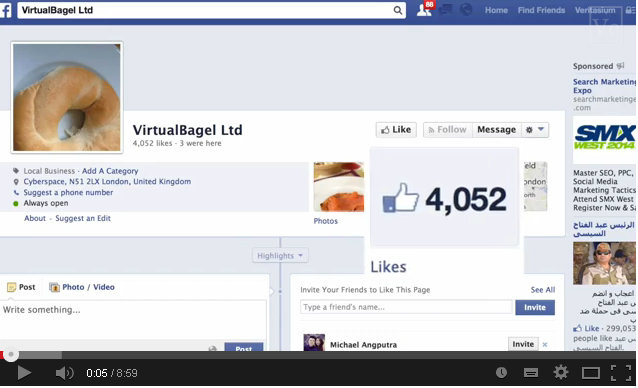The height and width of the screenshot is (388, 638).
Task: Select the Post tab
Action: coord(21,287)
